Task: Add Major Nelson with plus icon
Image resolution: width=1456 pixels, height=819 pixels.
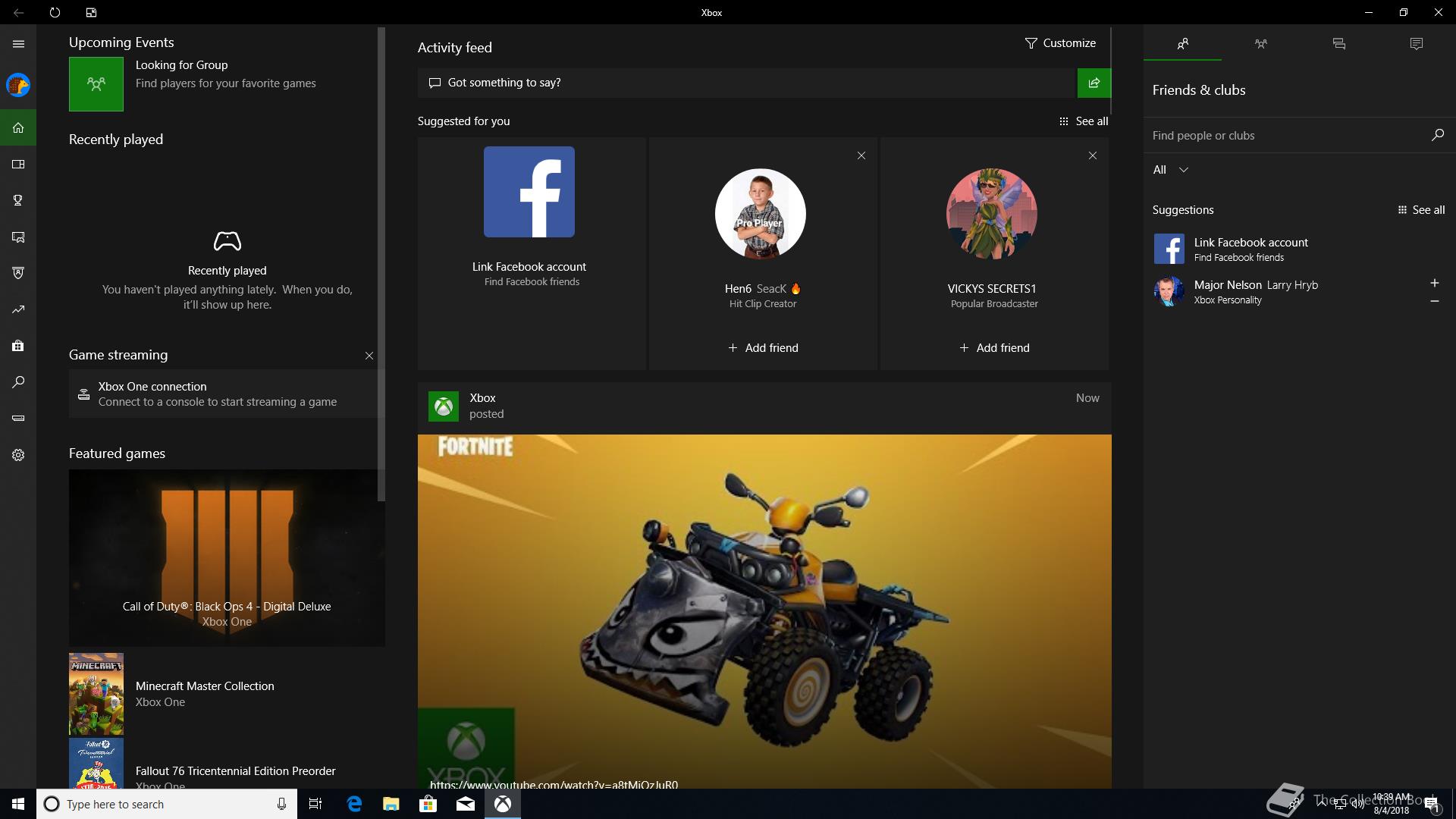Action: point(1434,283)
